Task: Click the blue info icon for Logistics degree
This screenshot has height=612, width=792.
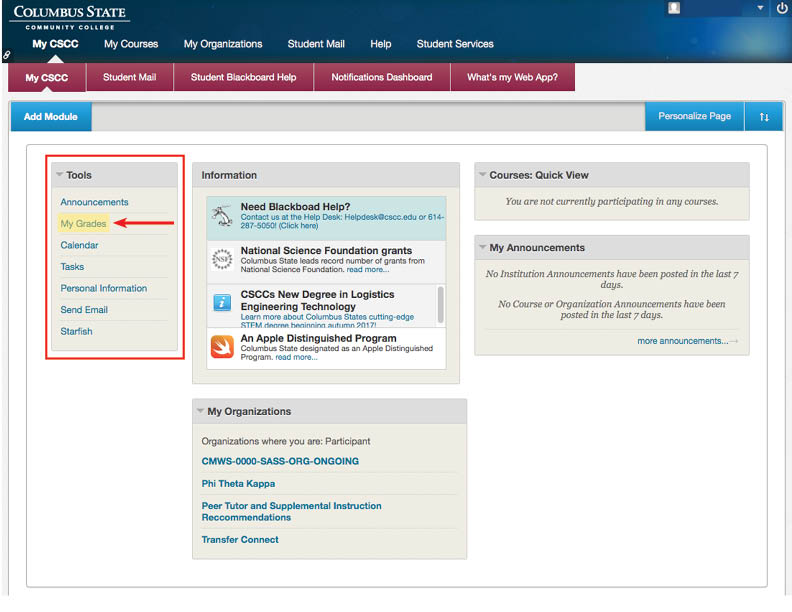Action: tap(222, 302)
